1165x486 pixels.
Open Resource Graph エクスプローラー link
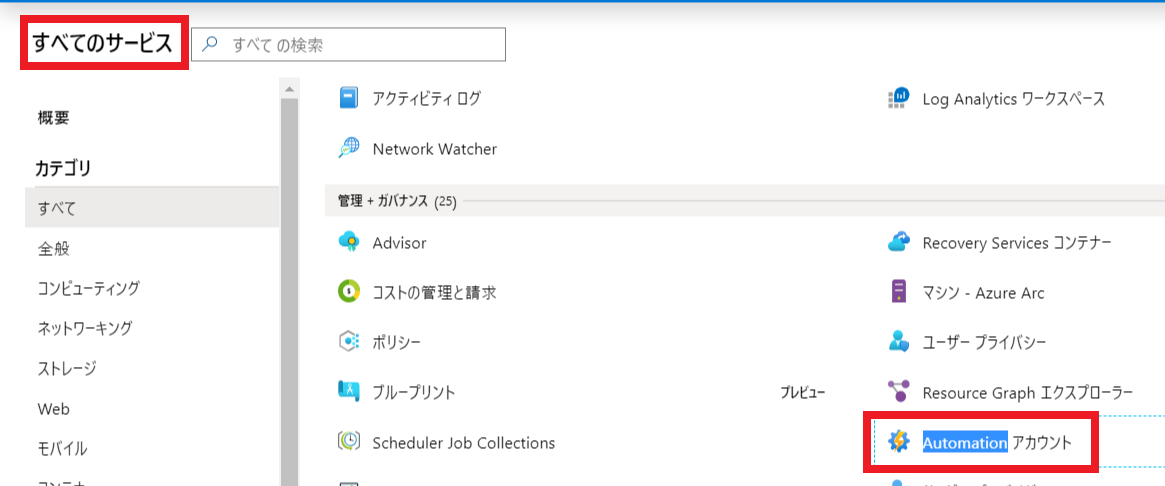pyautogui.click(x=1028, y=392)
